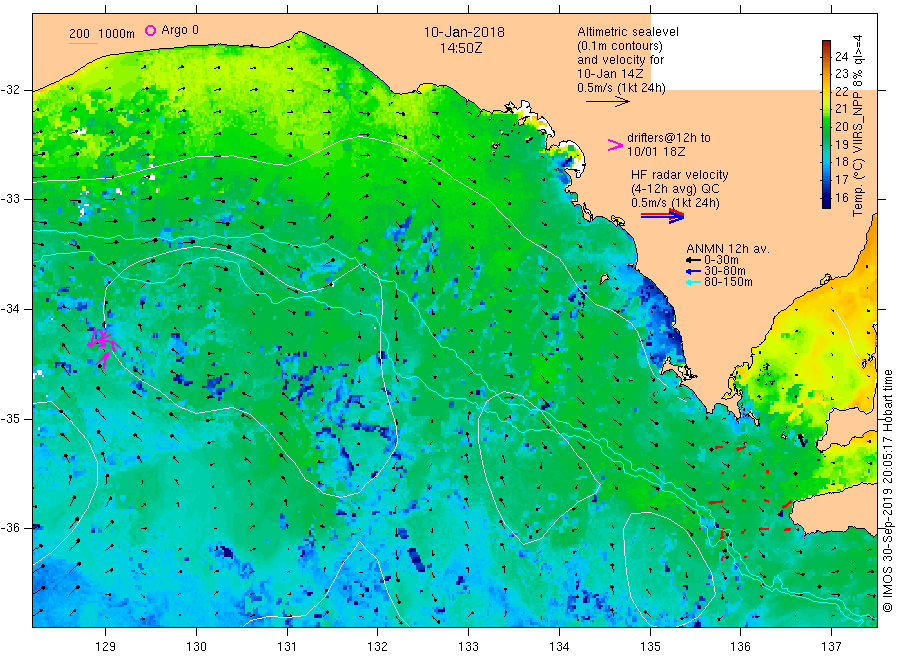Click the 16 value on color bar
The image size is (900, 660).
[841, 197]
